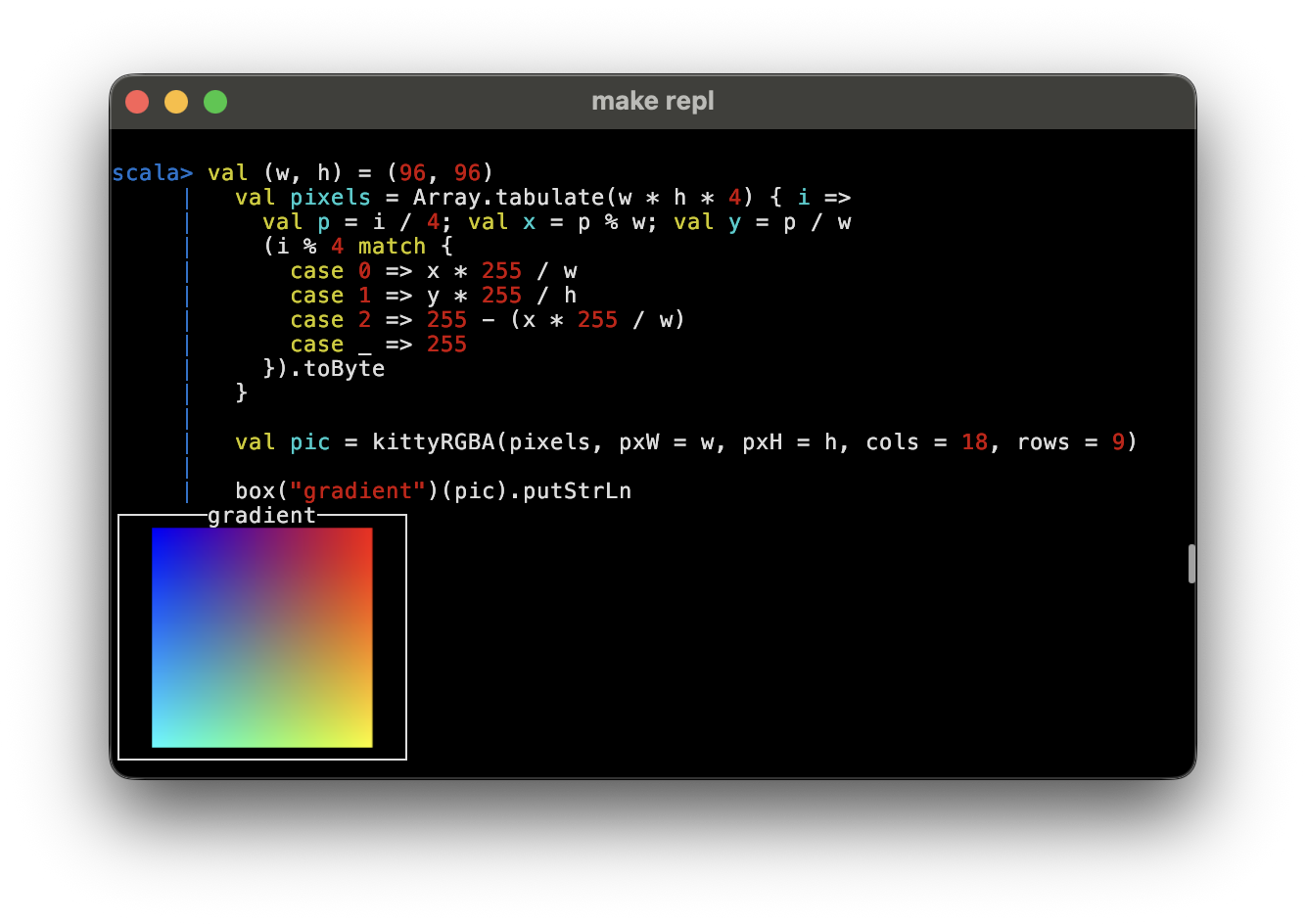Click "val x = p % w;" expression
The width and height of the screenshot is (1306, 924).
coord(563,222)
